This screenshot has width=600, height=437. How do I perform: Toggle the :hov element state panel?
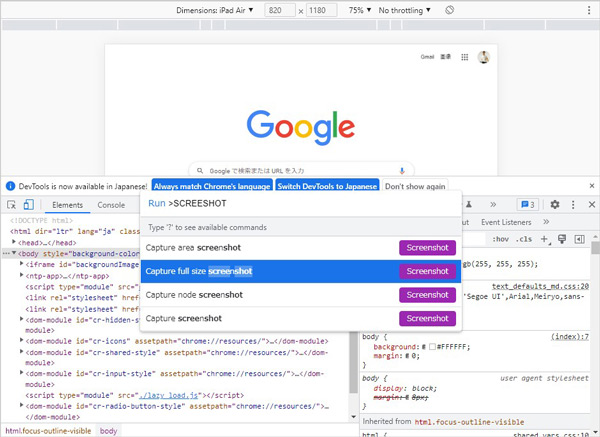pos(501,239)
